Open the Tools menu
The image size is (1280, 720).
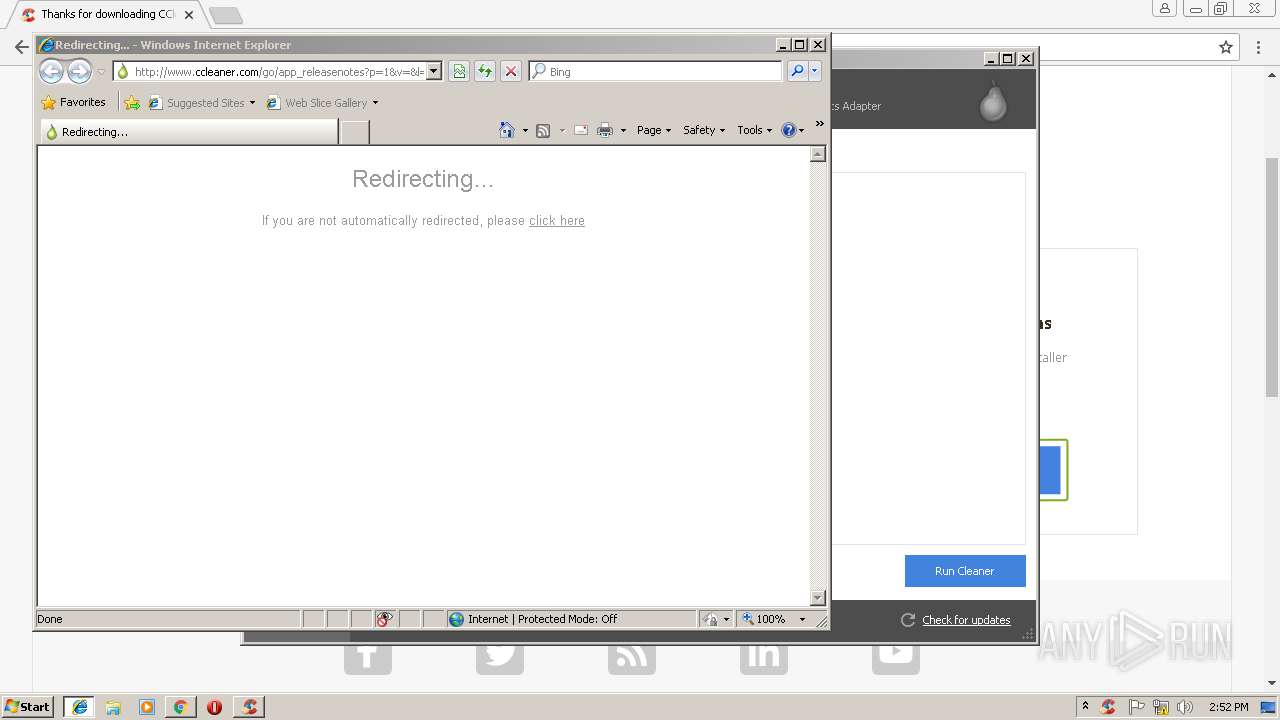click(x=755, y=130)
